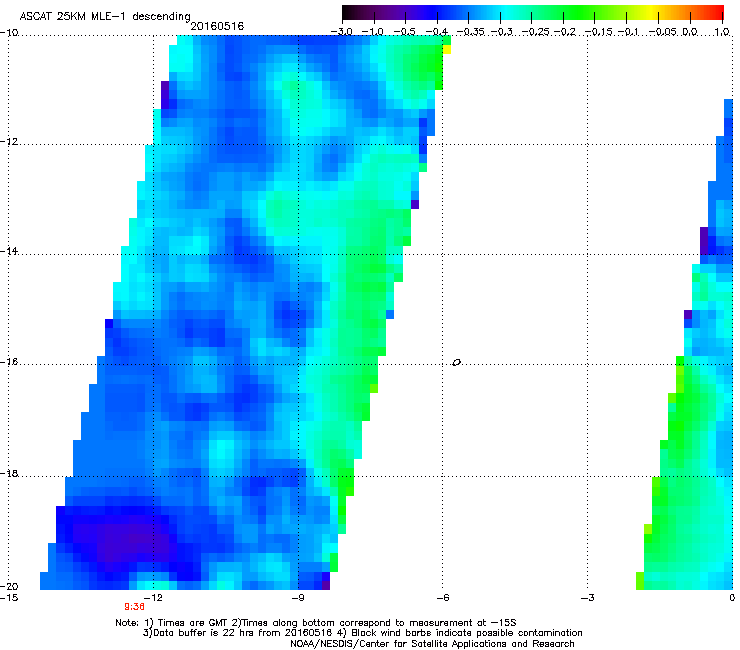This screenshot has width=740, height=650.
Task: Click the -6 longitude axis label
Action: (x=443, y=598)
